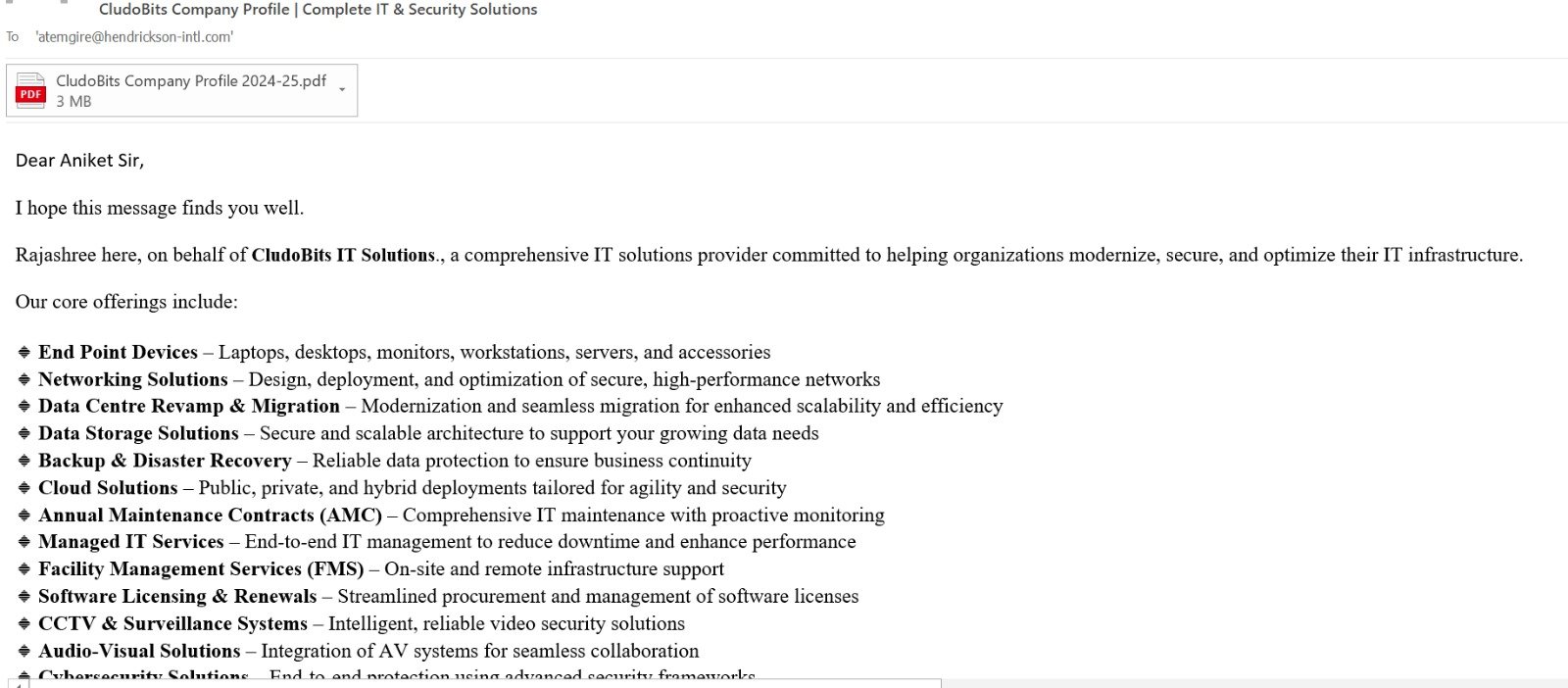The height and width of the screenshot is (688, 1568).
Task: Expand the attachment options dropdown arrow
Action: pos(342,90)
